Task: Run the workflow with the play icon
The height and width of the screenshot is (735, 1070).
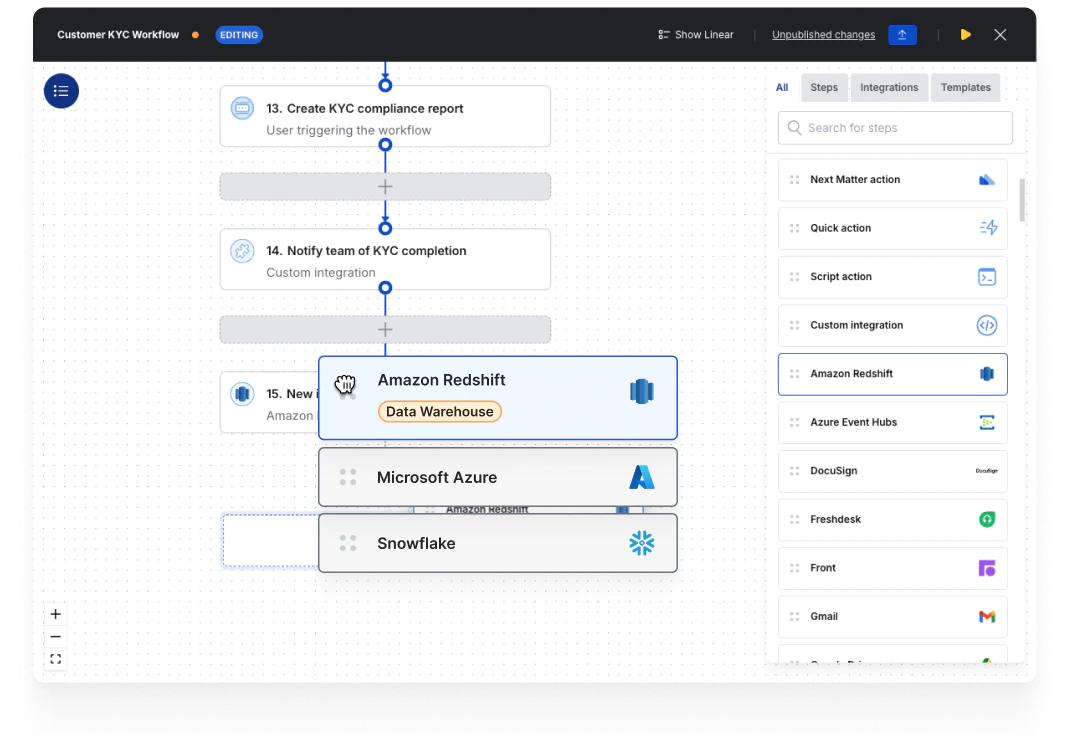Action: coord(966,35)
